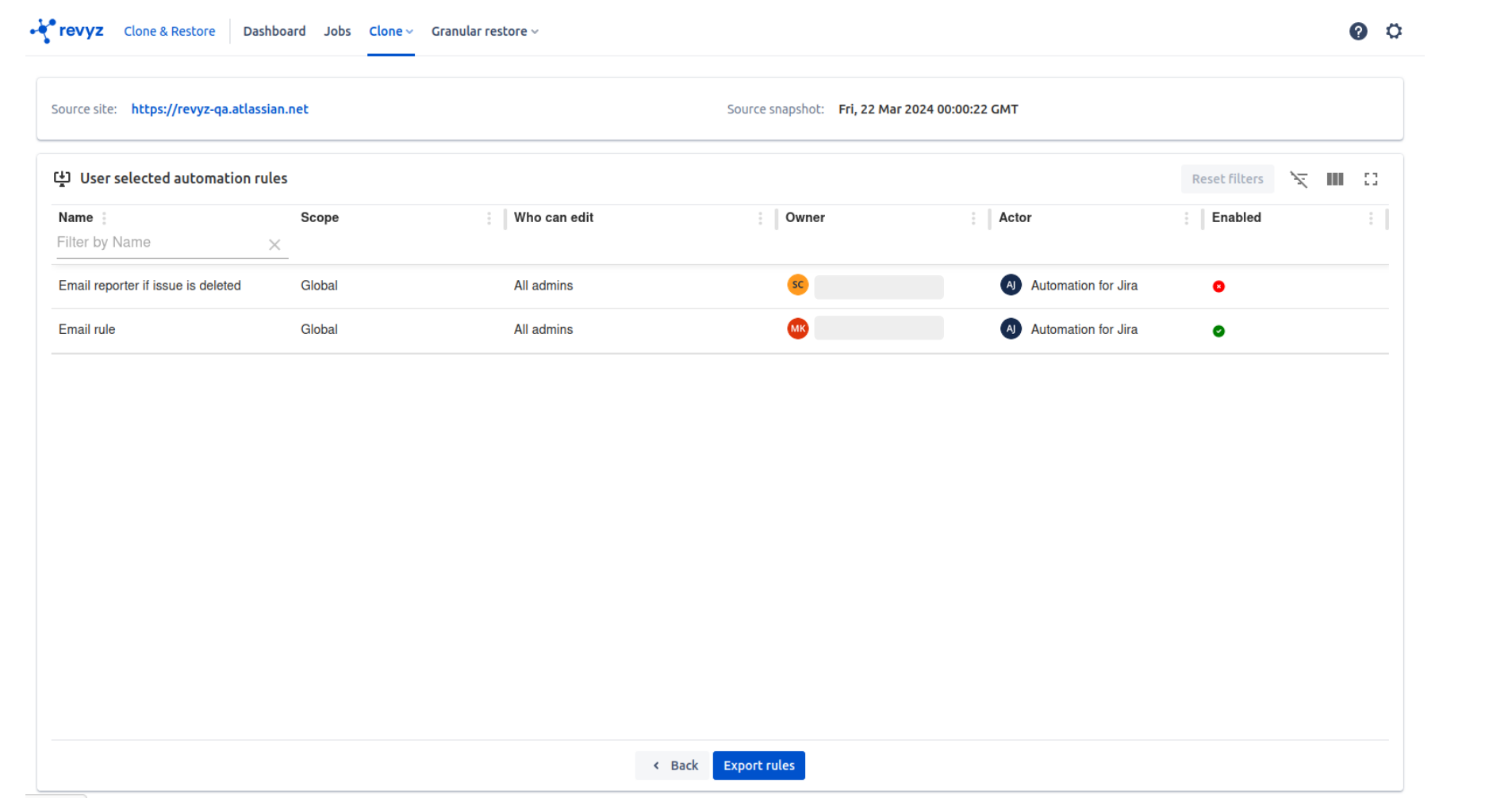Click the MK owner avatar
The image size is (1512, 798).
797,328
